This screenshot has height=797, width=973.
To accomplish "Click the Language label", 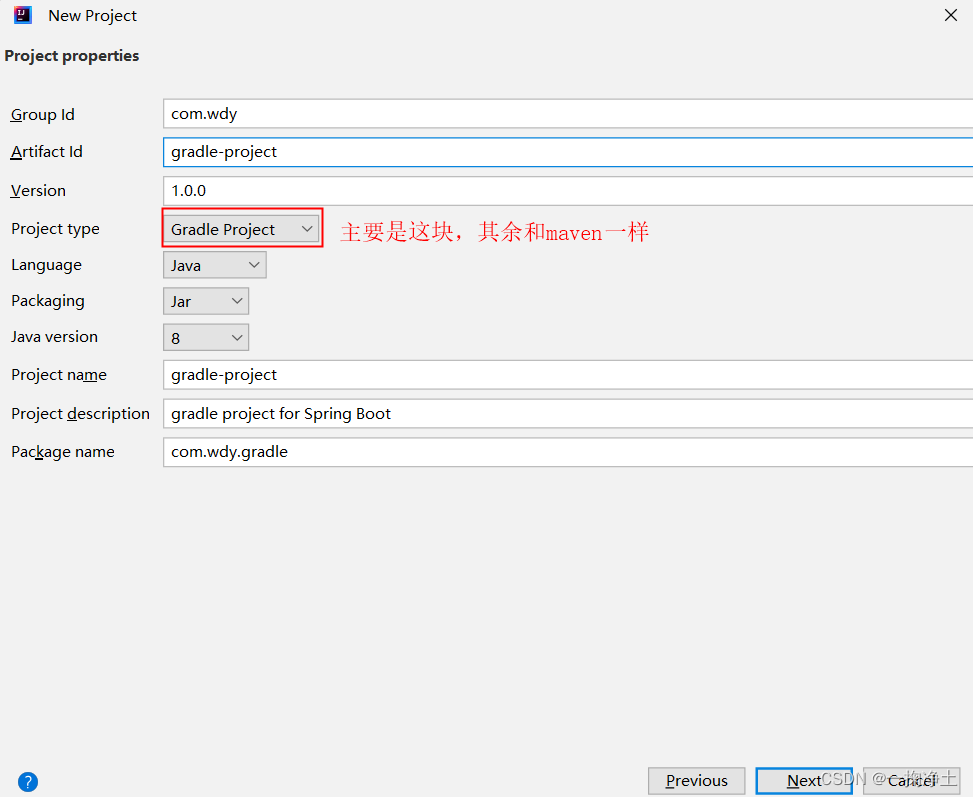I will [47, 265].
